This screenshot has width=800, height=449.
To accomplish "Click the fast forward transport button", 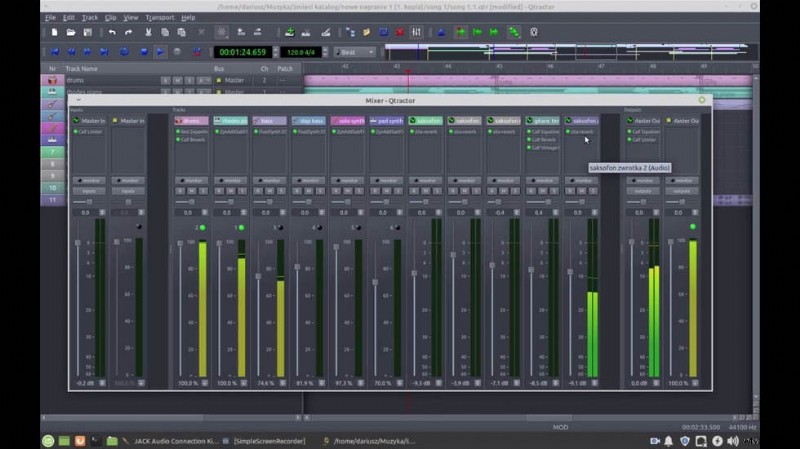I will tap(88, 52).
